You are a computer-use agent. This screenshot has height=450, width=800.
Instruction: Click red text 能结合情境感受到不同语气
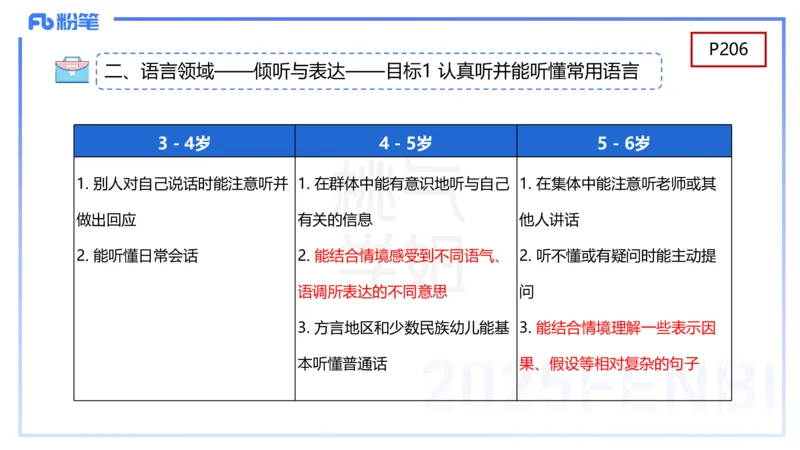403,256
